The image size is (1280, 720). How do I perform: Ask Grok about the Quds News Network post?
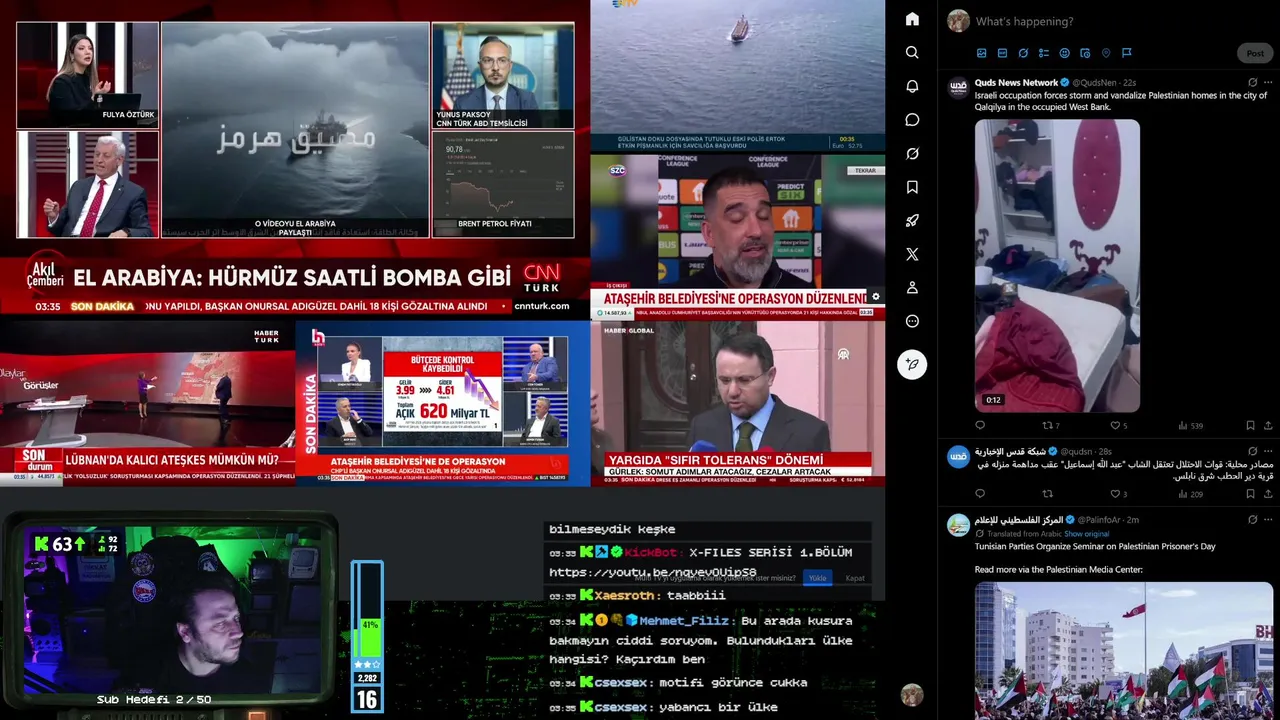(1252, 82)
